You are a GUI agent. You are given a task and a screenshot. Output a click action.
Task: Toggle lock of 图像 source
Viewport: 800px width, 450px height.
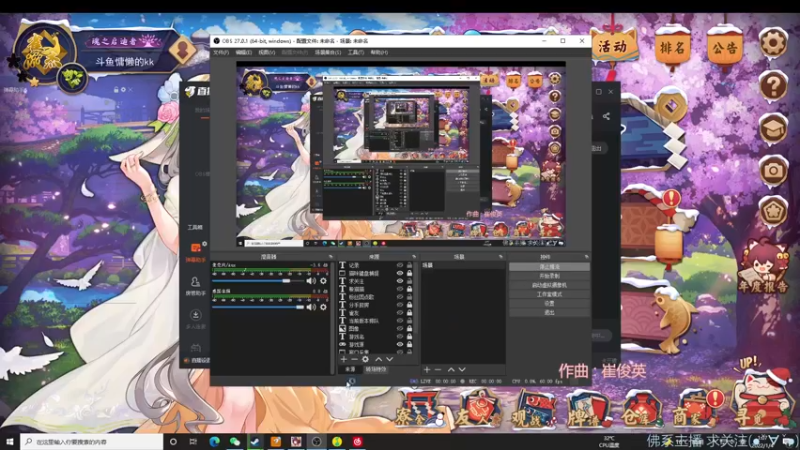pos(409,329)
